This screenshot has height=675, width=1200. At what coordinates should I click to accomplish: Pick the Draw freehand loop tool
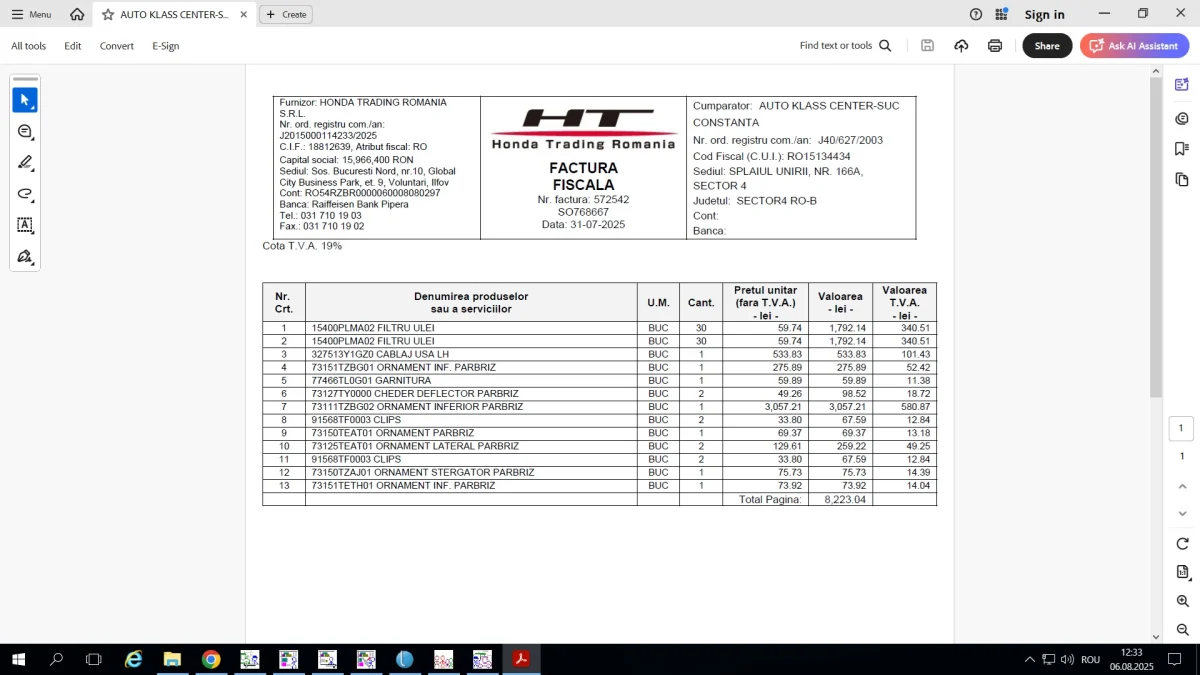click(x=25, y=194)
